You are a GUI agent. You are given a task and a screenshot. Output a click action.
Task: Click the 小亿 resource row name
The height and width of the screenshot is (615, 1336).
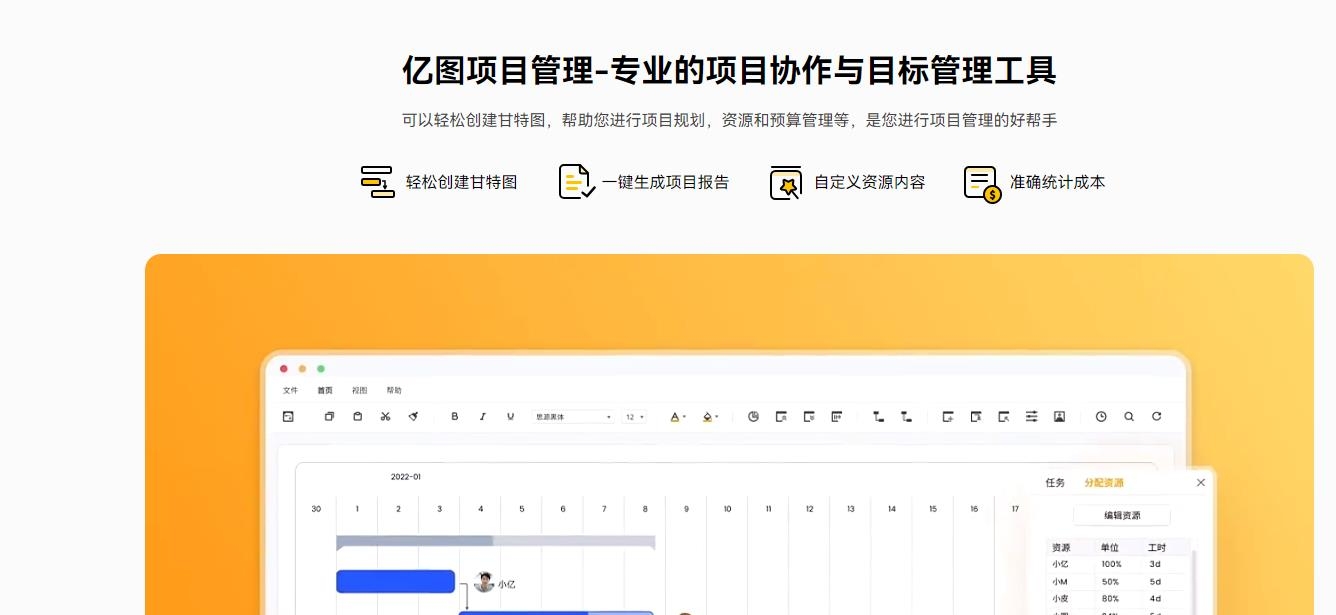pos(1060,564)
